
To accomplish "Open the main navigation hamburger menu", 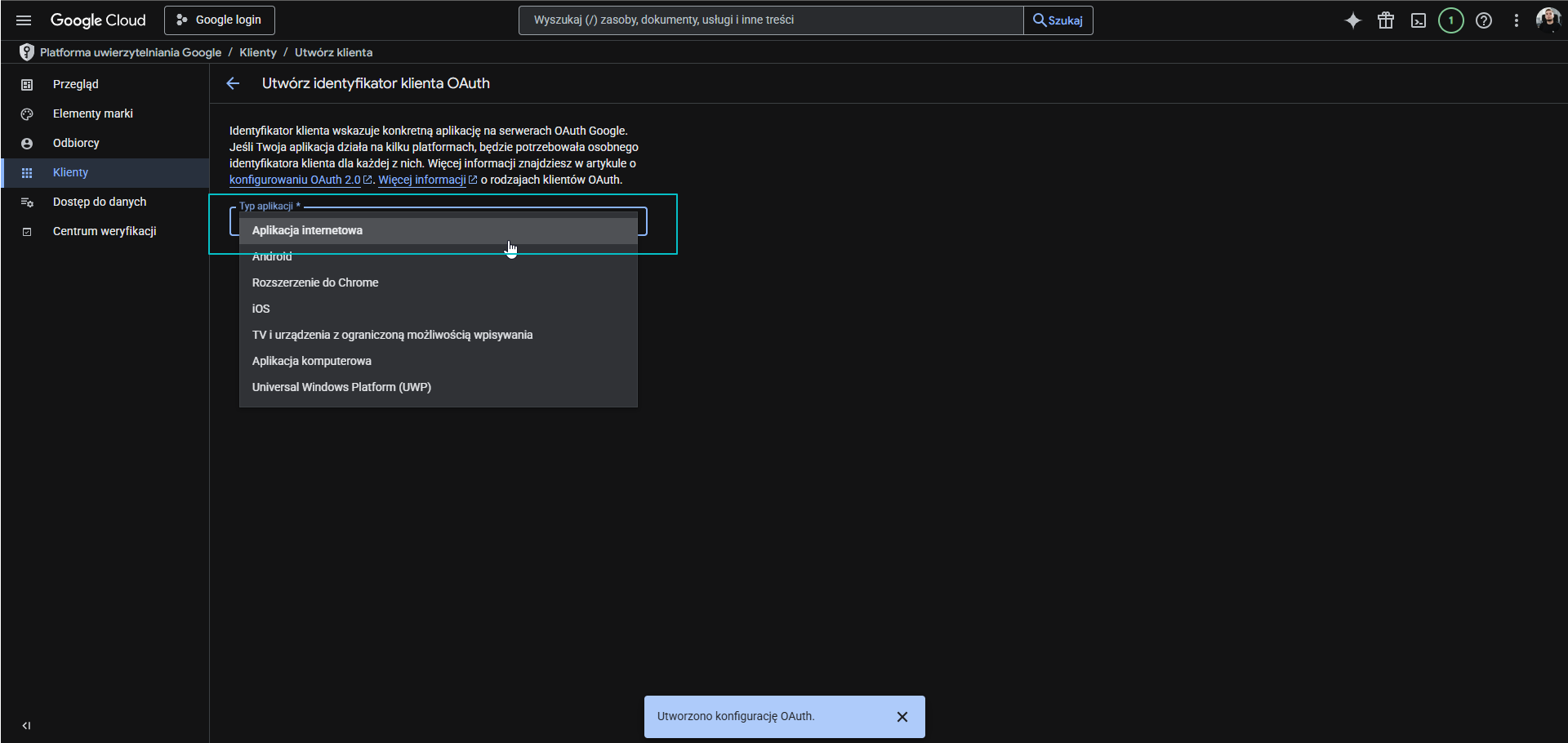I will (24, 20).
